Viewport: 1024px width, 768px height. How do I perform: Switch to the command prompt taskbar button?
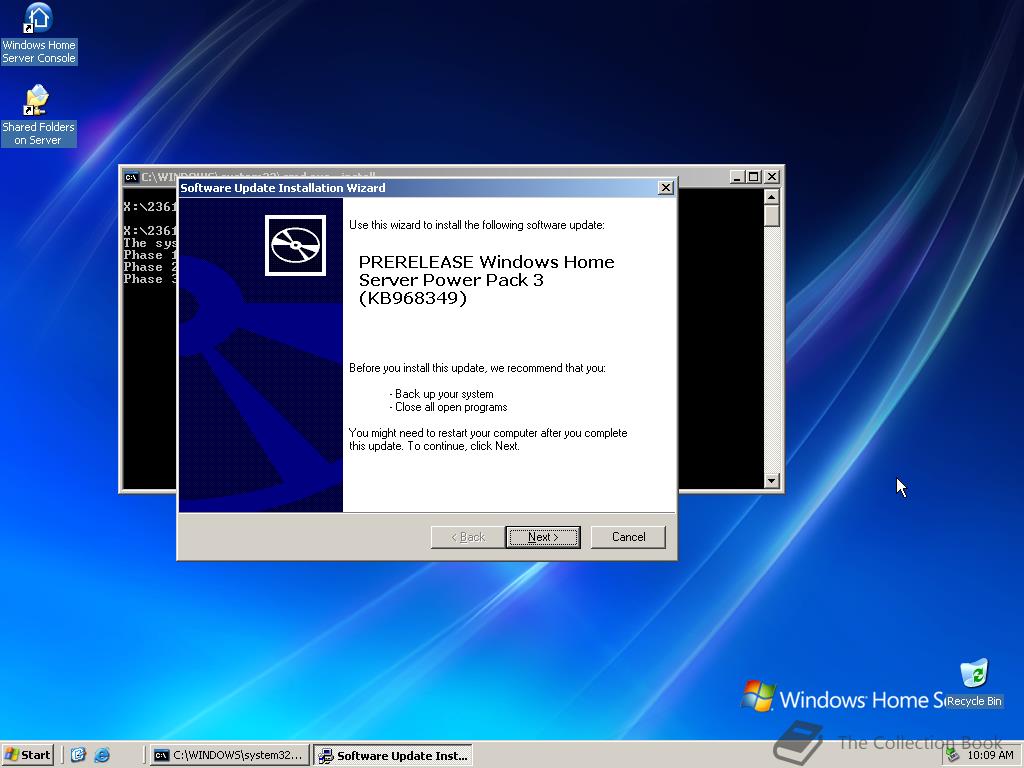228,755
